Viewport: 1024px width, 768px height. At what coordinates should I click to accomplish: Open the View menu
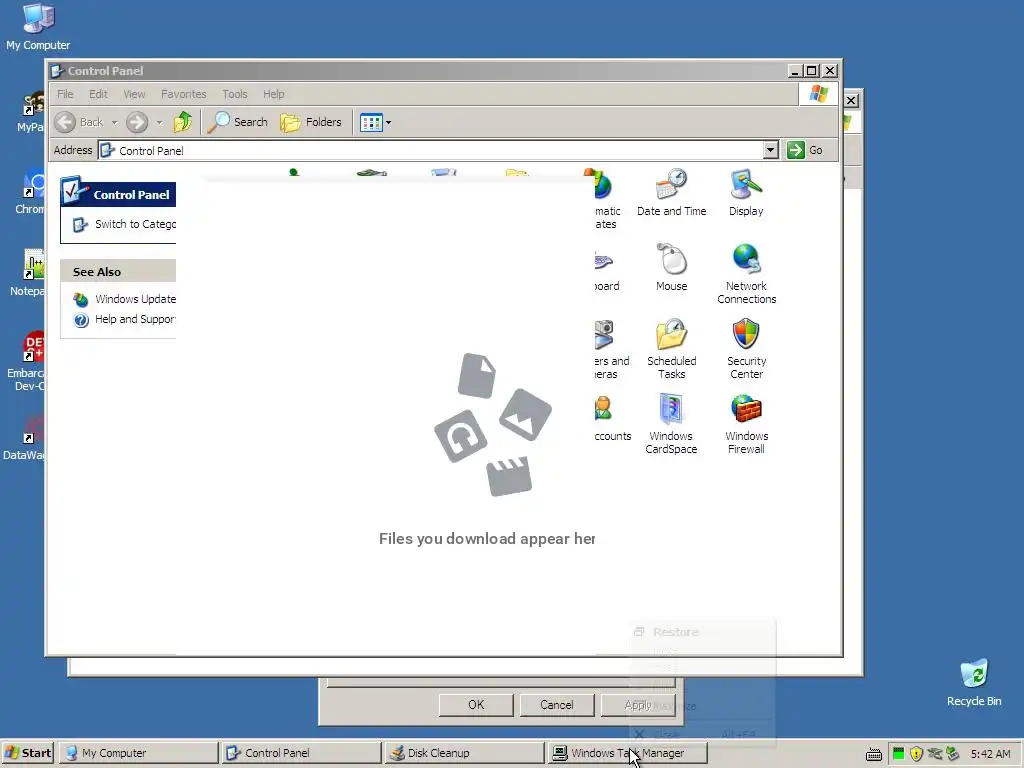point(135,94)
